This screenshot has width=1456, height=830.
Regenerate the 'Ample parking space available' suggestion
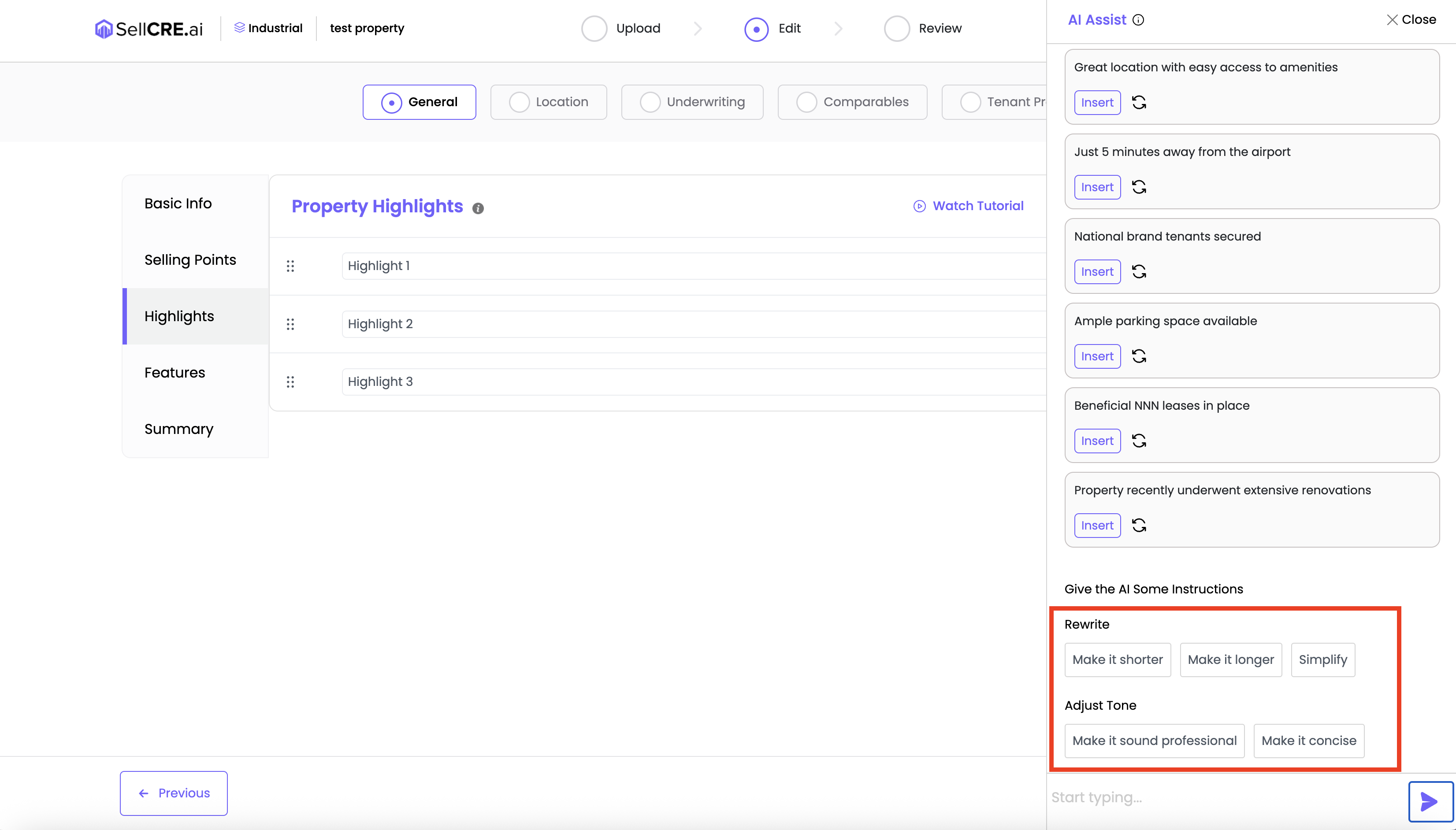1138,356
